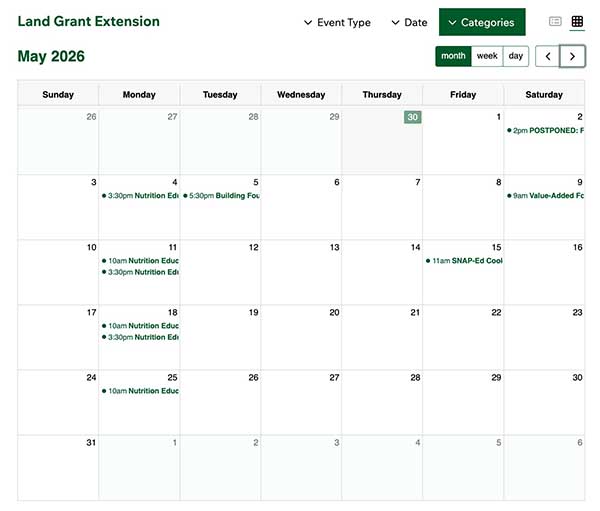Open the Date filter dropdown
This screenshot has height=511, width=600.
coord(409,23)
